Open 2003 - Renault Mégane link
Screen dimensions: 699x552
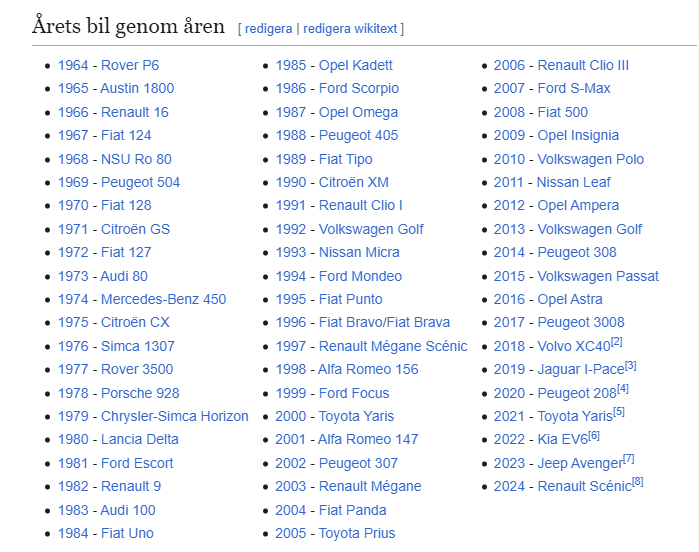point(348,486)
